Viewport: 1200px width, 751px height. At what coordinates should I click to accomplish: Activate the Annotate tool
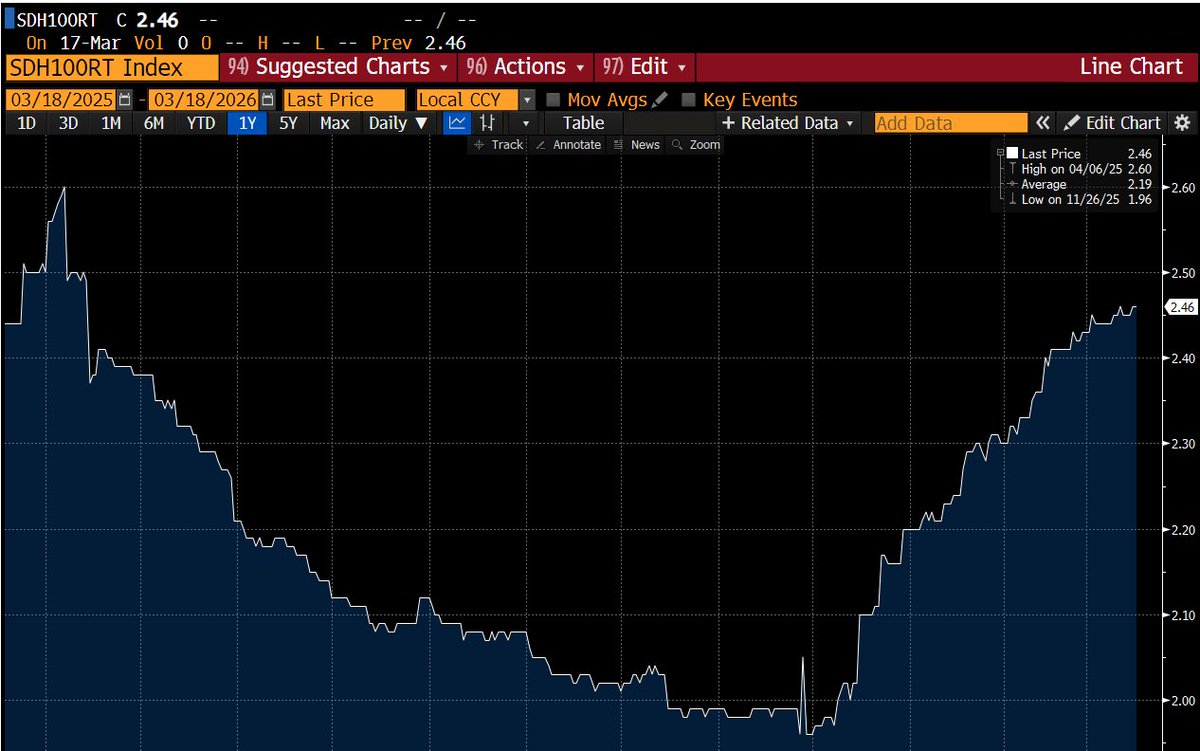click(568, 145)
